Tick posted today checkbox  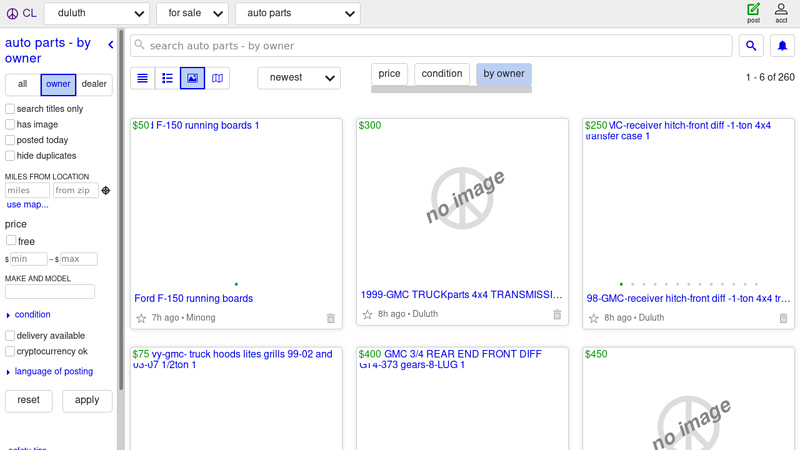pyautogui.click(x=10, y=140)
